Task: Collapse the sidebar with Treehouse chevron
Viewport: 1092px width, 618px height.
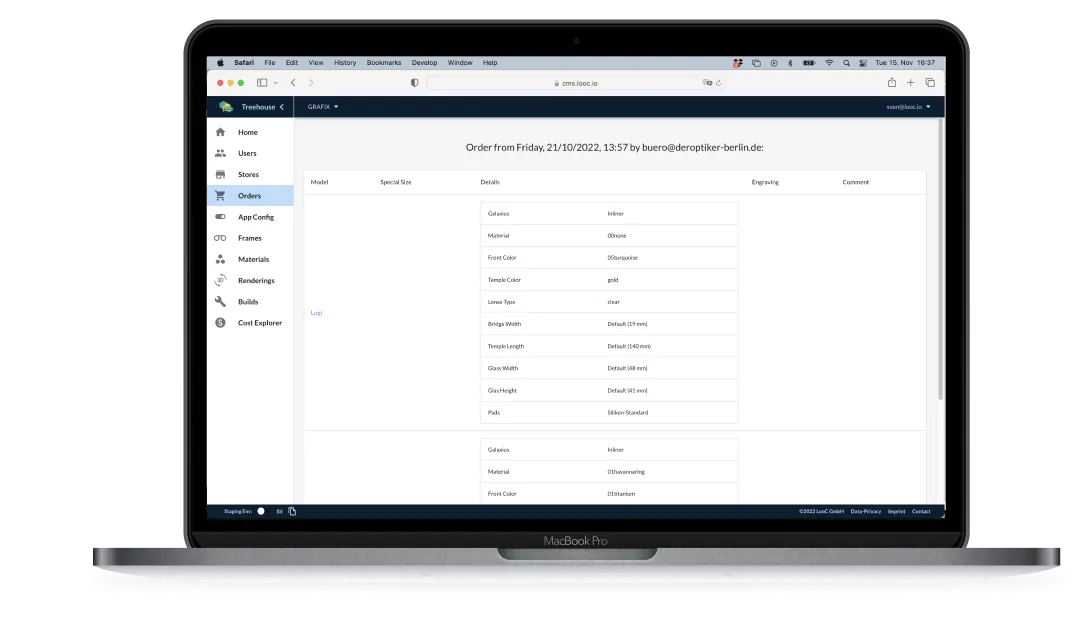Action: 282,107
